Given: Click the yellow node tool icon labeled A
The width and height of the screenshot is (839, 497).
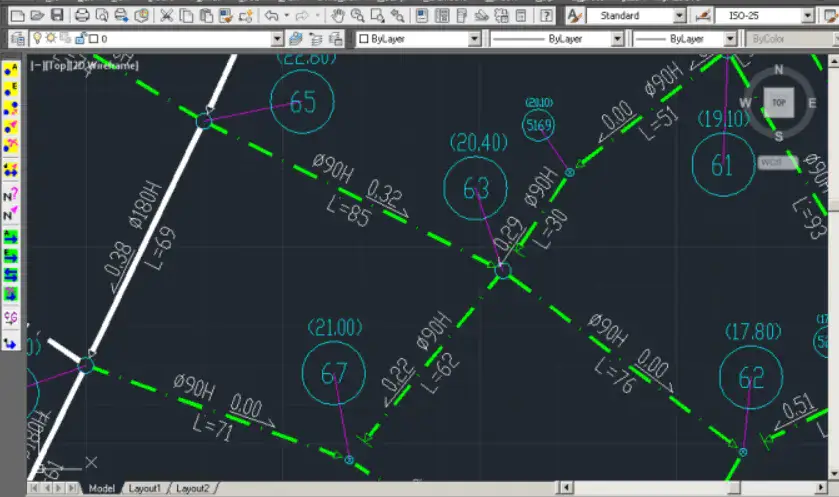Looking at the screenshot, I should tap(11, 69).
